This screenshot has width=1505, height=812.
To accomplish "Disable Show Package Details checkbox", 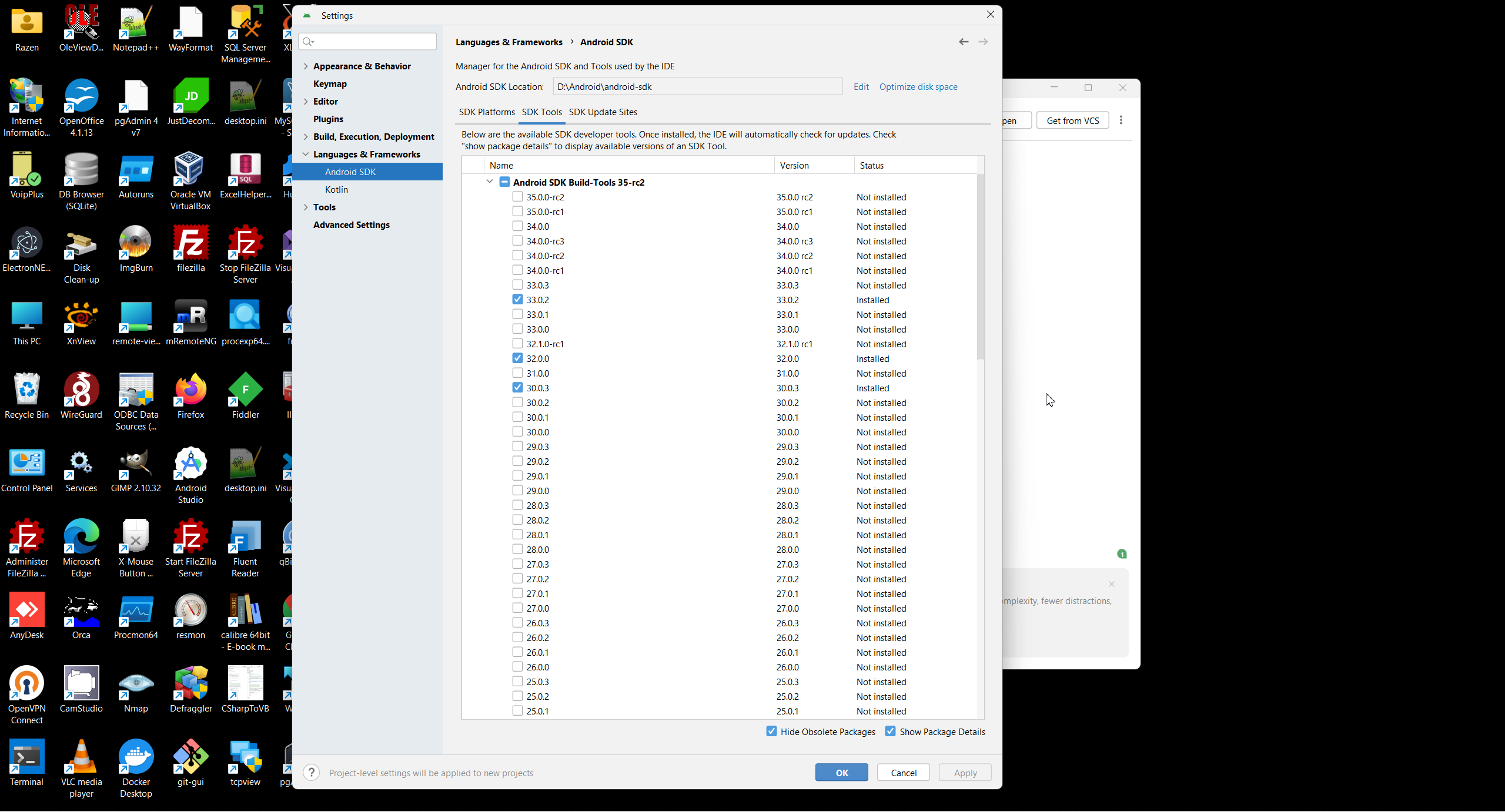I will [890, 732].
